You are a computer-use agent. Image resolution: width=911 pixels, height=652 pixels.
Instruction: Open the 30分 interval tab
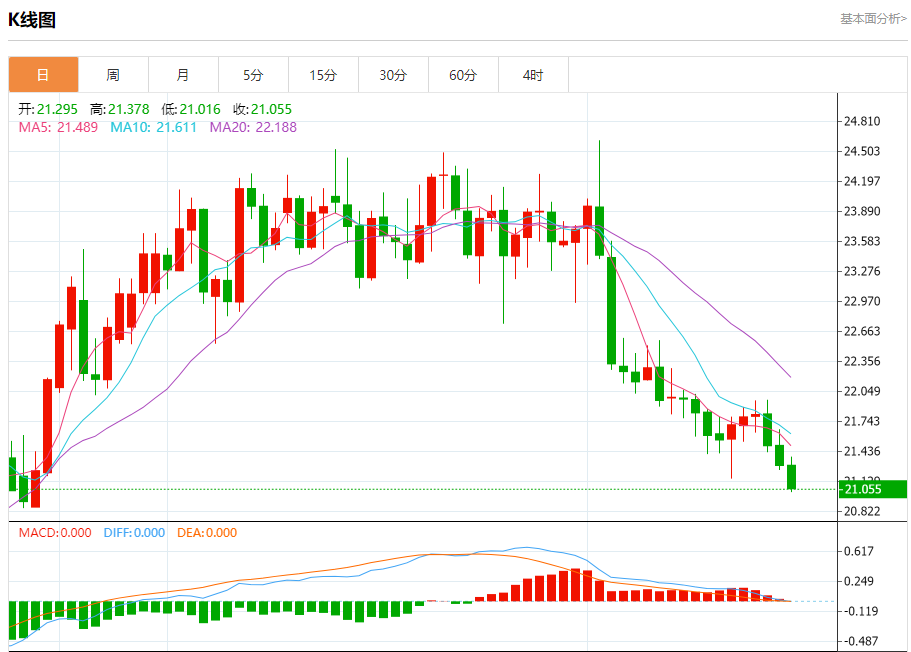pyautogui.click(x=393, y=74)
